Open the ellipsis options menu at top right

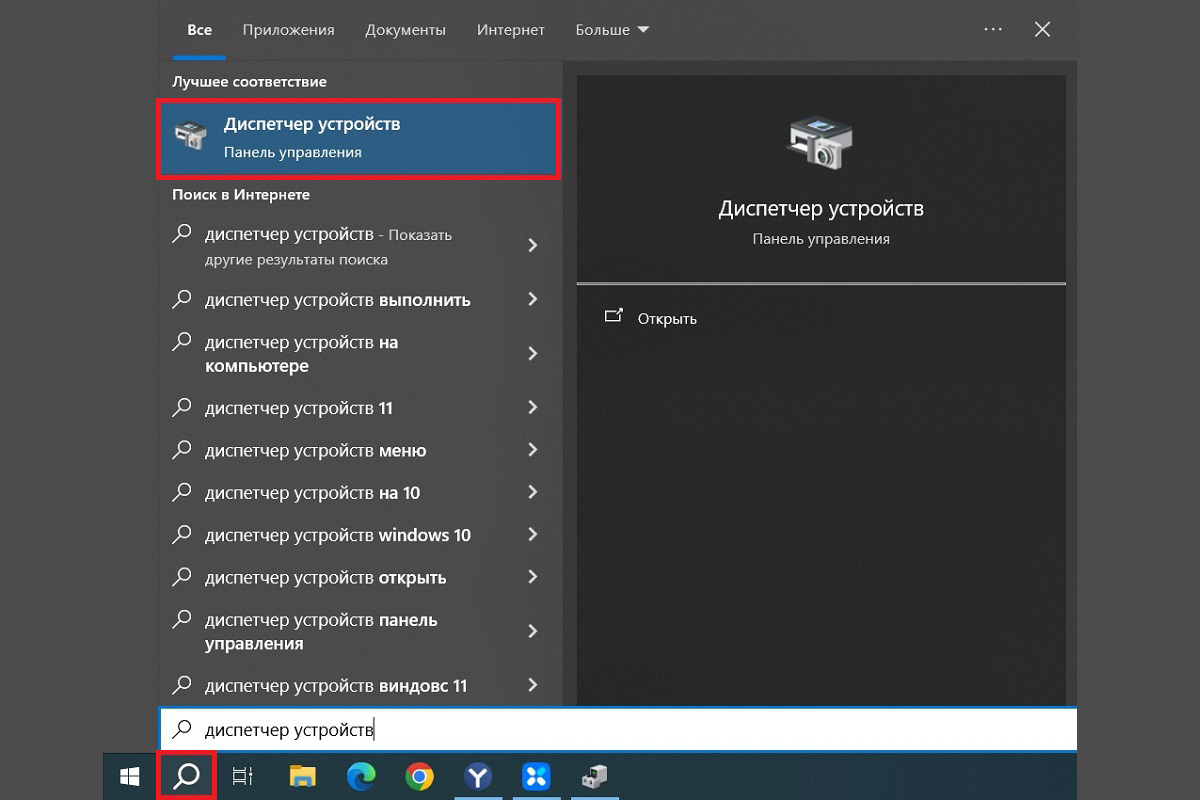[992, 29]
